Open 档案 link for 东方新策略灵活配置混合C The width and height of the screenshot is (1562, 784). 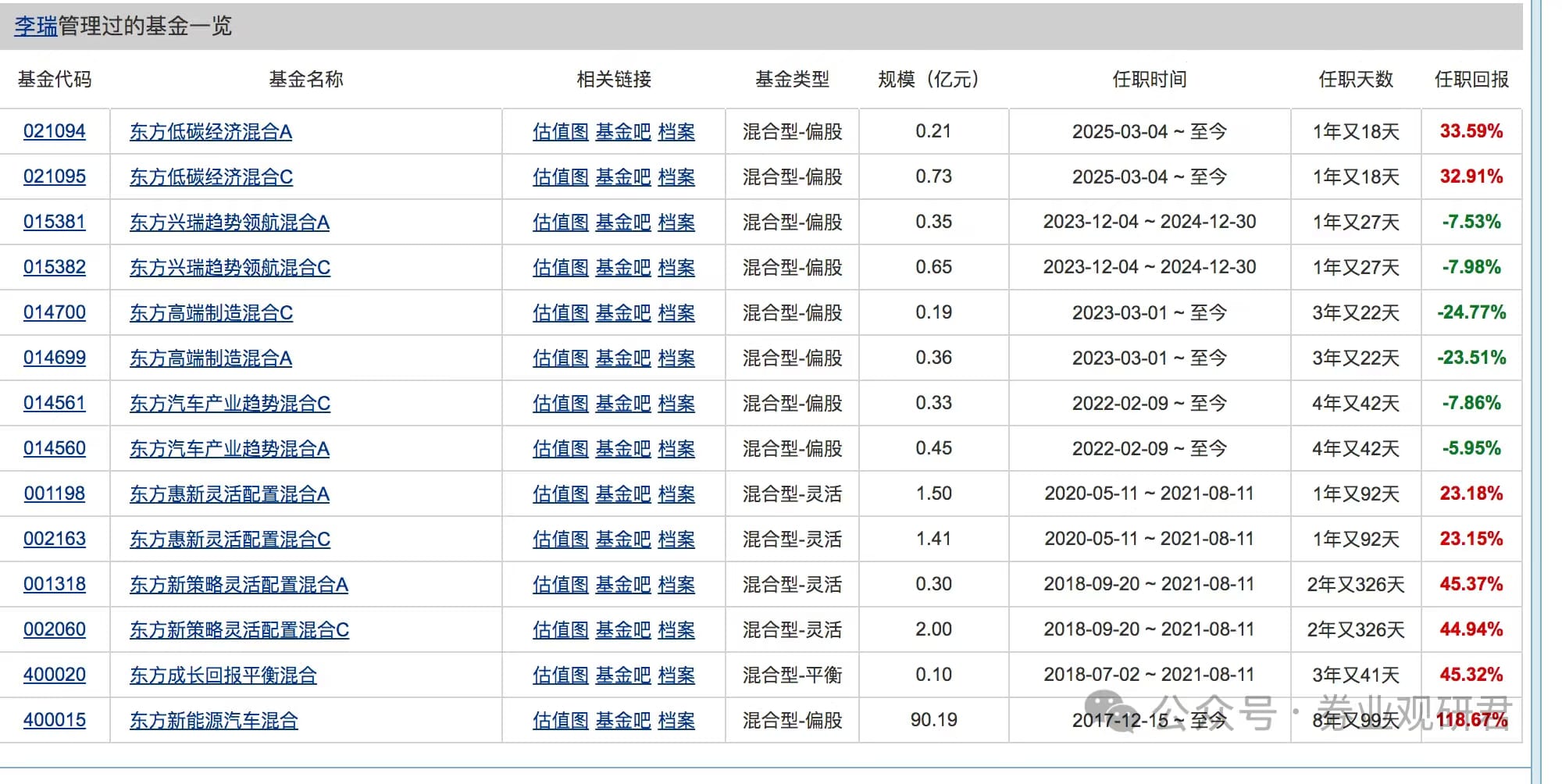(676, 630)
